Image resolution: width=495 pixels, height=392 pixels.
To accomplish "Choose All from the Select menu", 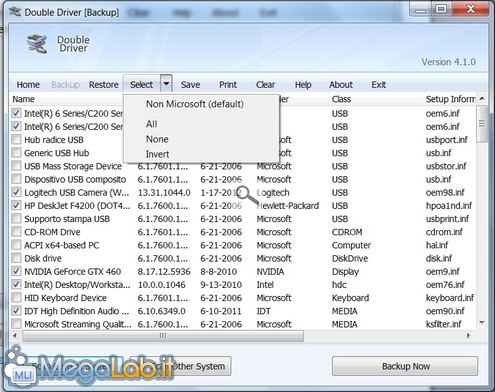I will [x=201, y=124].
